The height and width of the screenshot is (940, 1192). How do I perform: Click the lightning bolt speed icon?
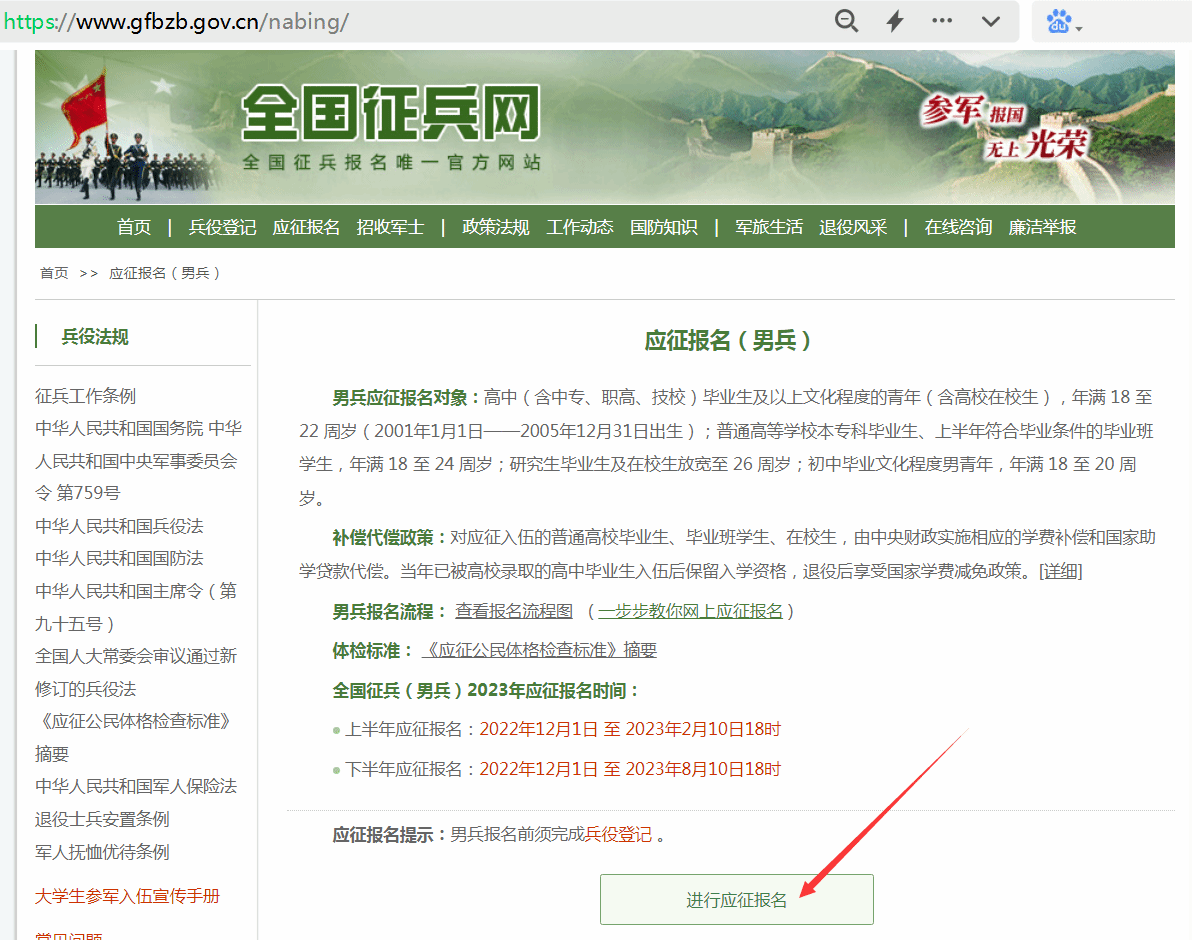(x=895, y=21)
